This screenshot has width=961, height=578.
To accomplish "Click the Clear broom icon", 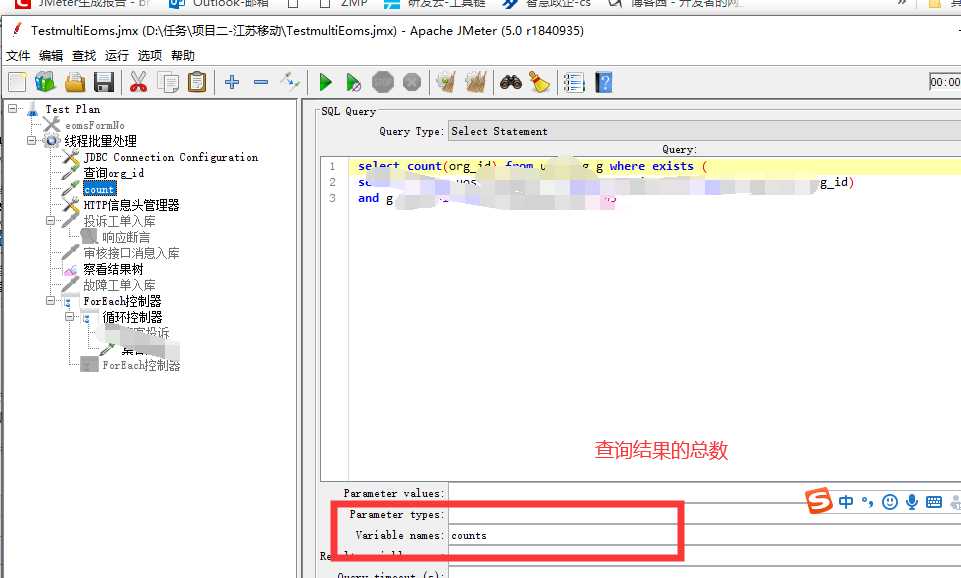I will (x=446, y=82).
